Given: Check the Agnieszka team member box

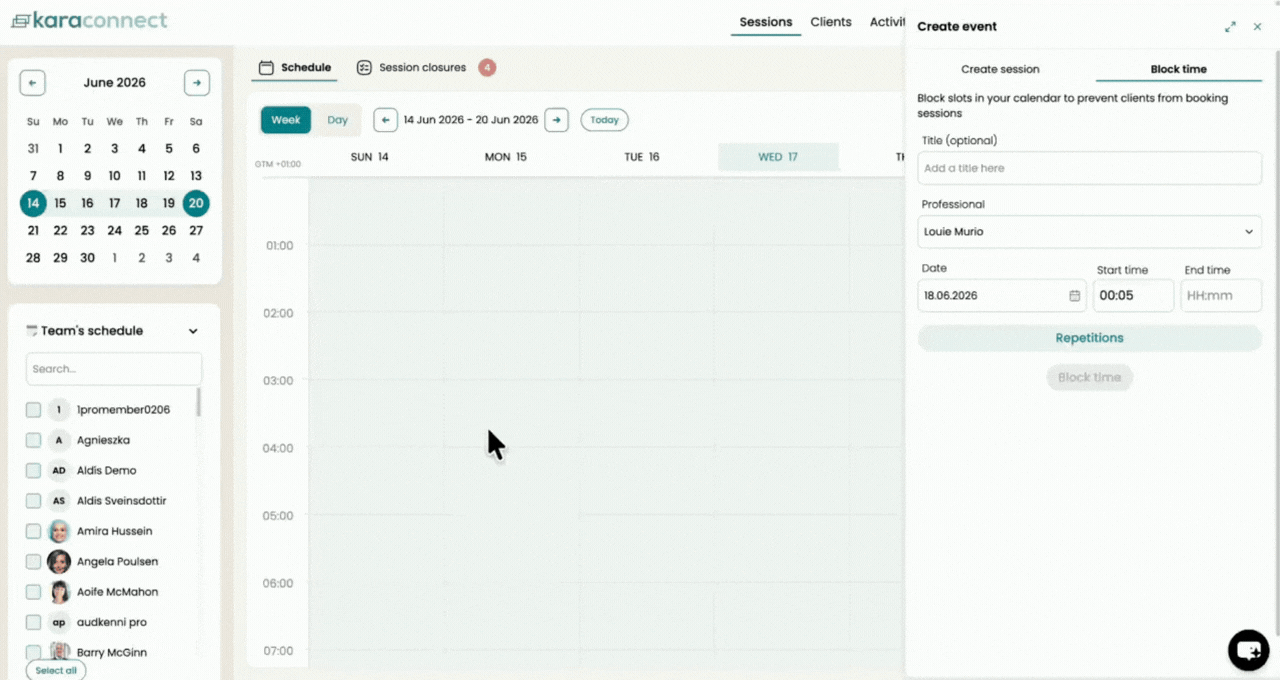Looking at the screenshot, I should coord(34,440).
